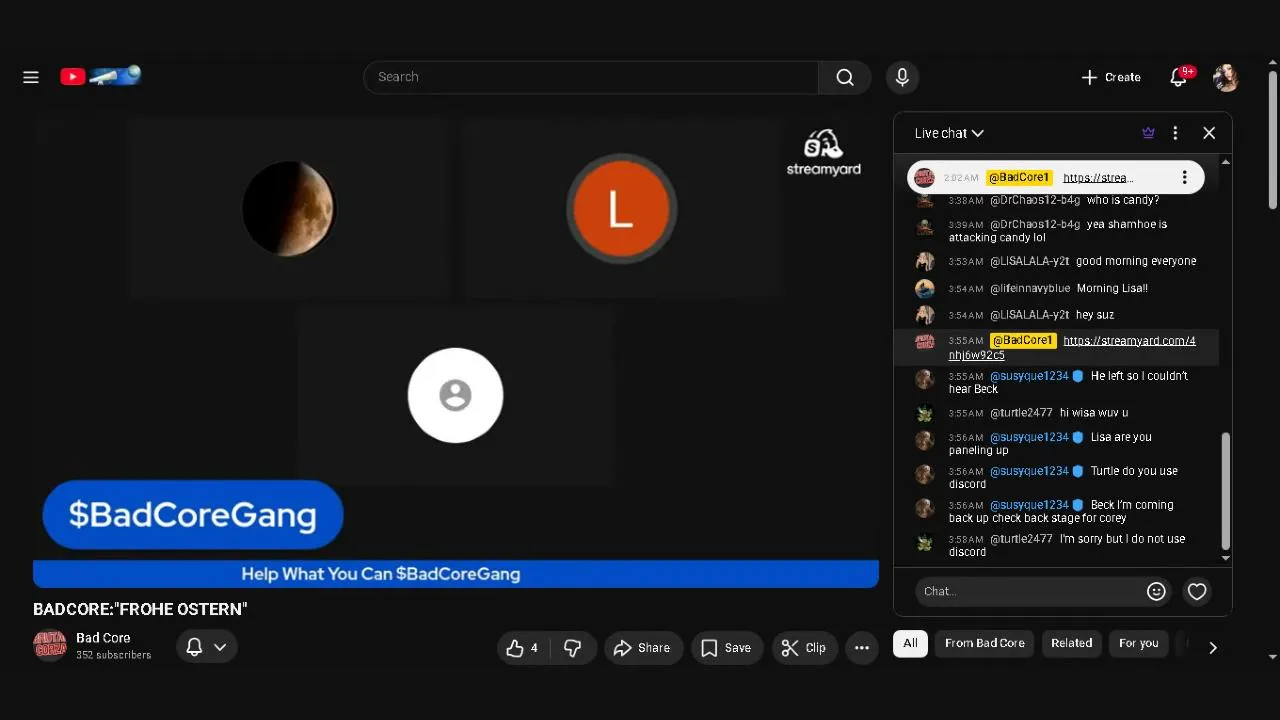Click susyque1234 'Lisa are you paneling up'
Screen dimensions: 1280x720
(x=1056, y=443)
